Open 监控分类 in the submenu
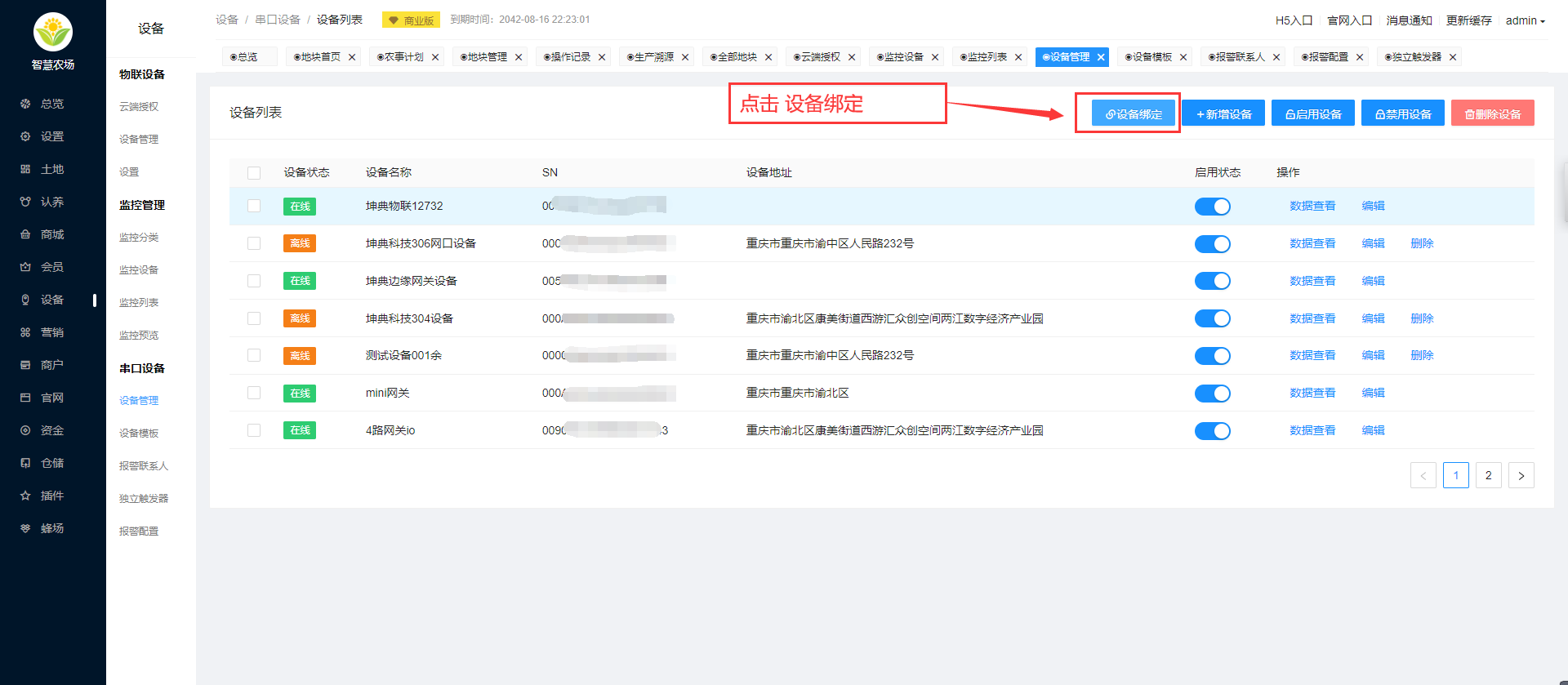 pos(139,237)
